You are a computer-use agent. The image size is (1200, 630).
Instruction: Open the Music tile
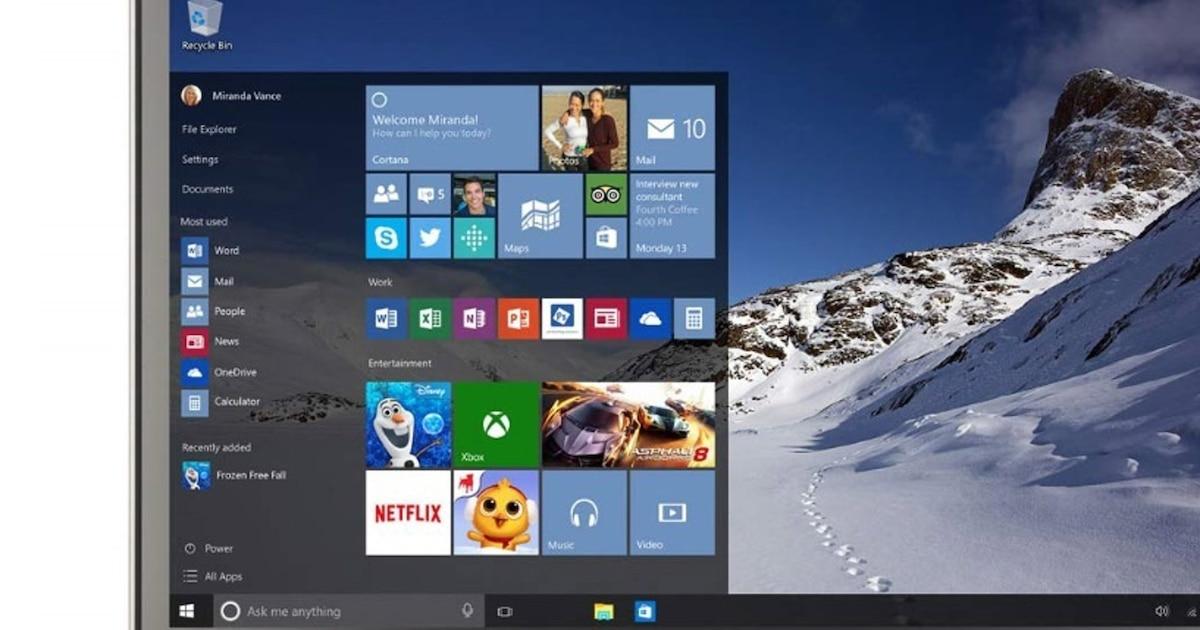pyautogui.click(x=584, y=513)
